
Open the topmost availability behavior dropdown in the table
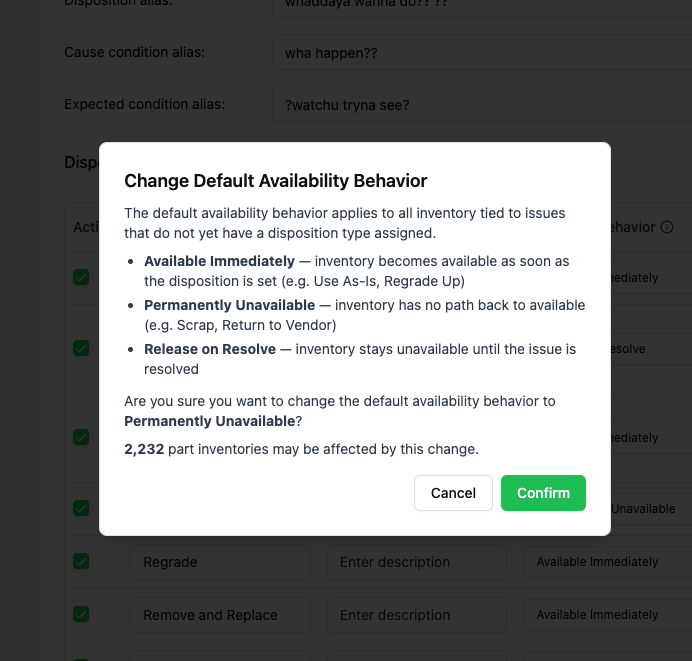coord(645,278)
